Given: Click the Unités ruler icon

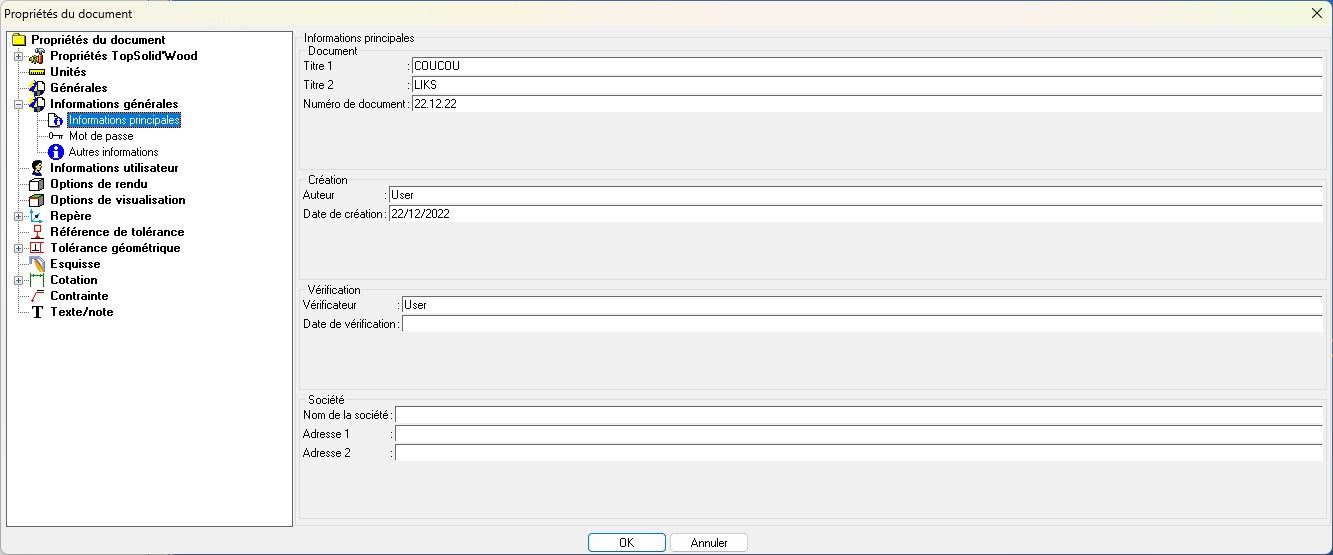Looking at the screenshot, I should pyautogui.click(x=38, y=72).
